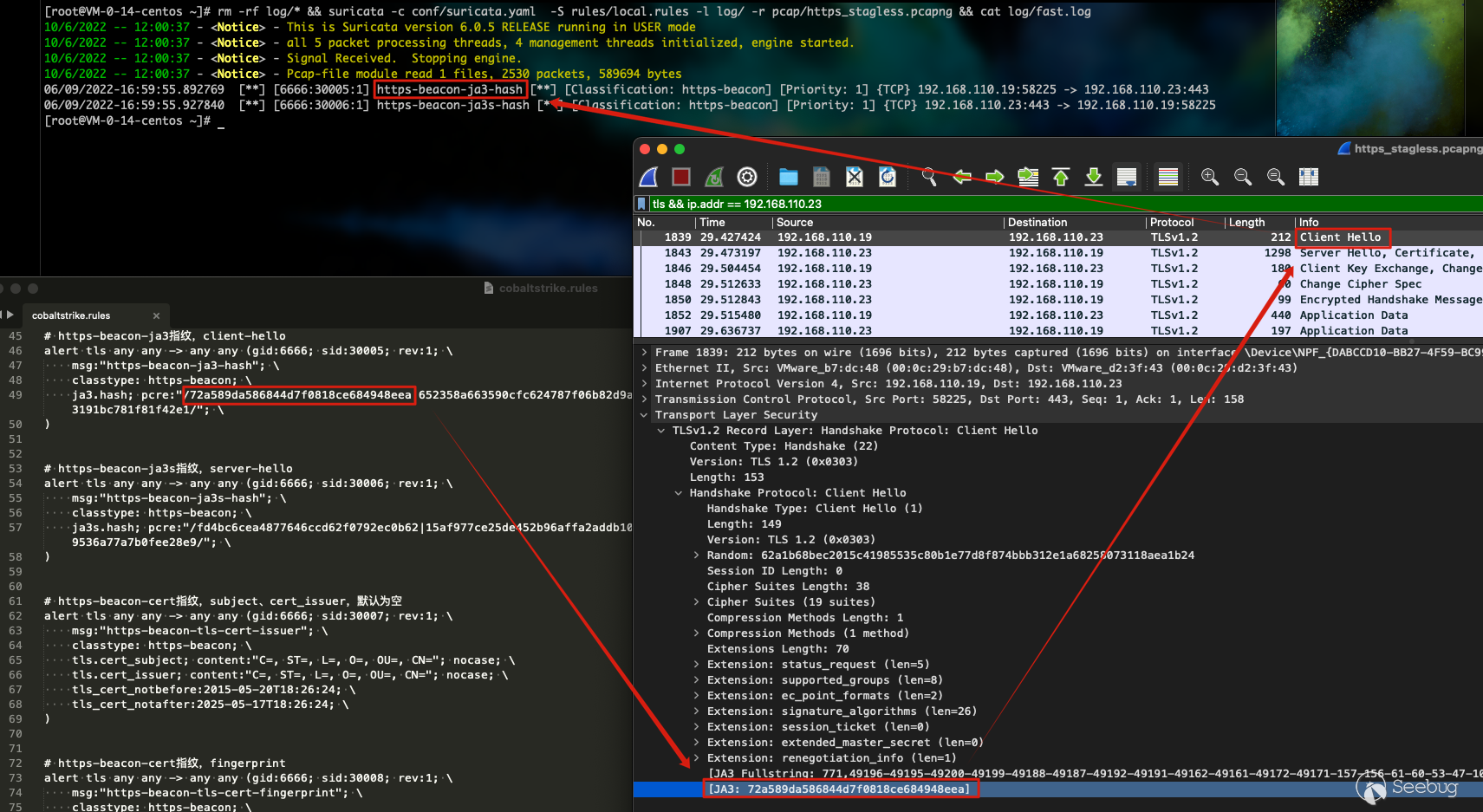Select packet 1850 Encrypted Handshake Message row
This screenshot has height=812, width=1483.
pos(1058,300)
